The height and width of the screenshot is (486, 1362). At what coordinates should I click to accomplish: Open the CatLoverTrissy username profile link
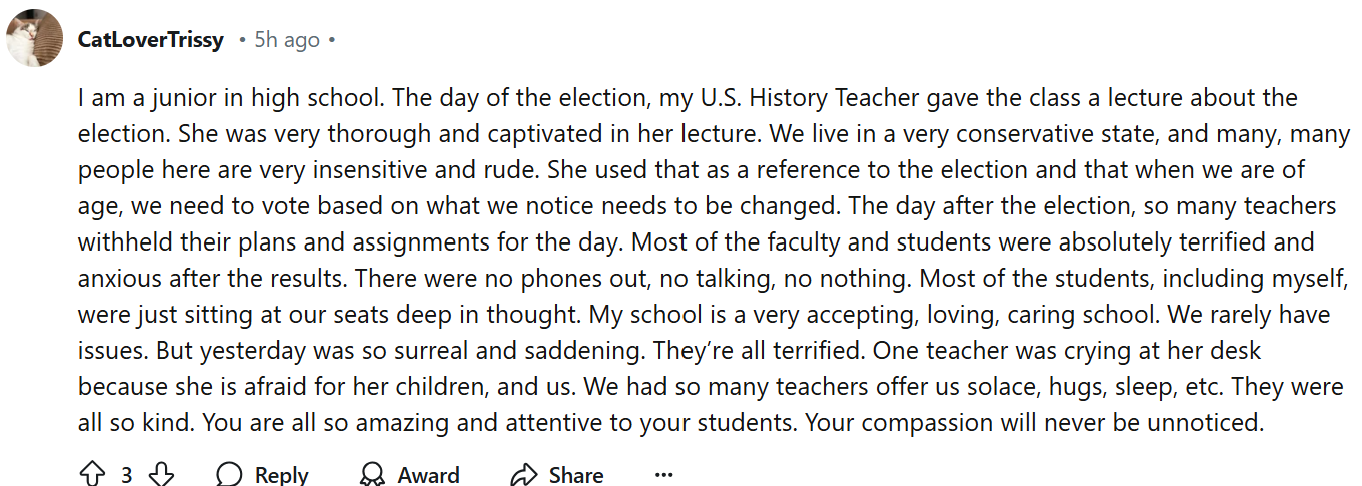click(150, 40)
